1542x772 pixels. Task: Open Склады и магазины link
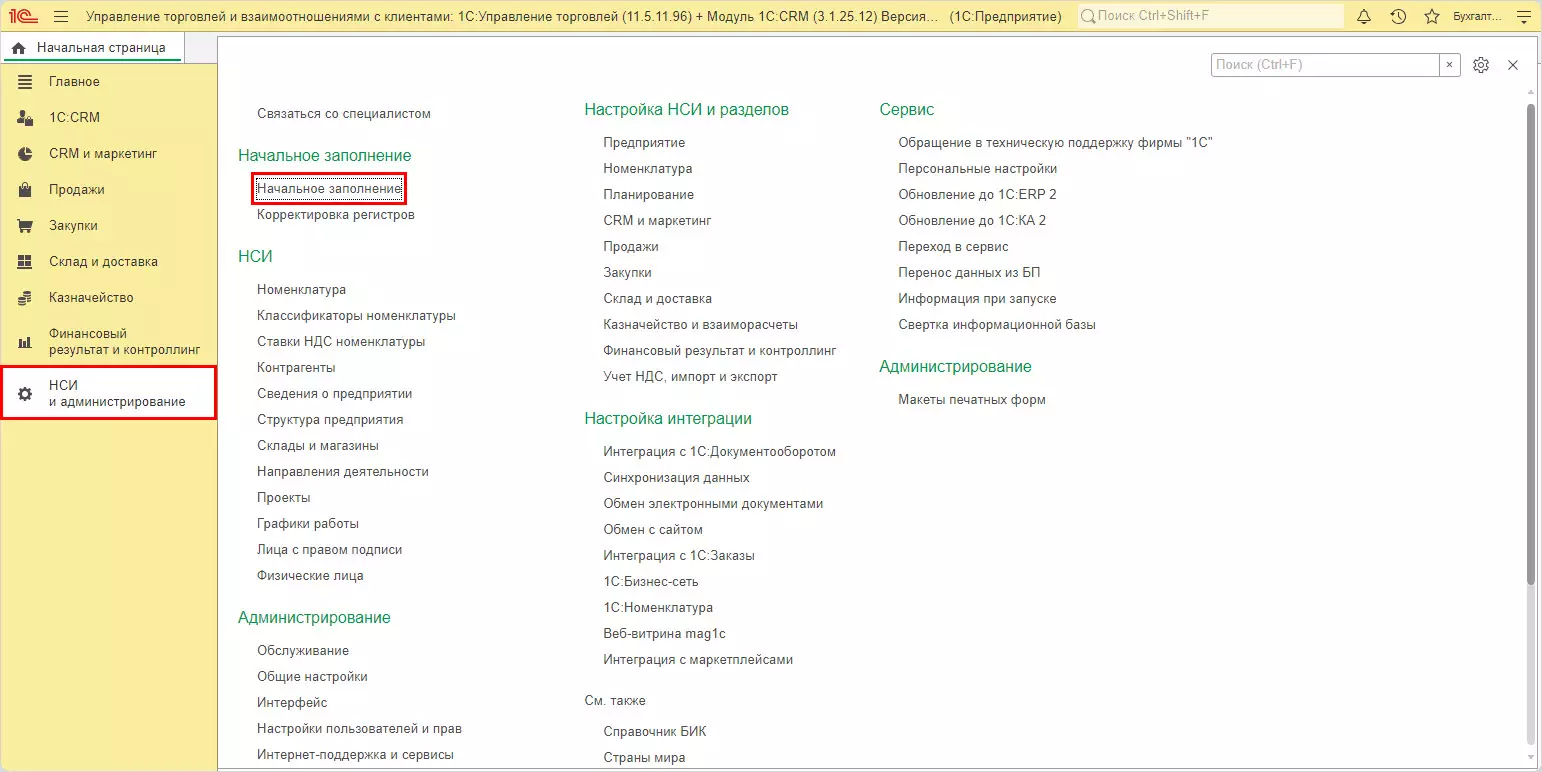coord(318,446)
